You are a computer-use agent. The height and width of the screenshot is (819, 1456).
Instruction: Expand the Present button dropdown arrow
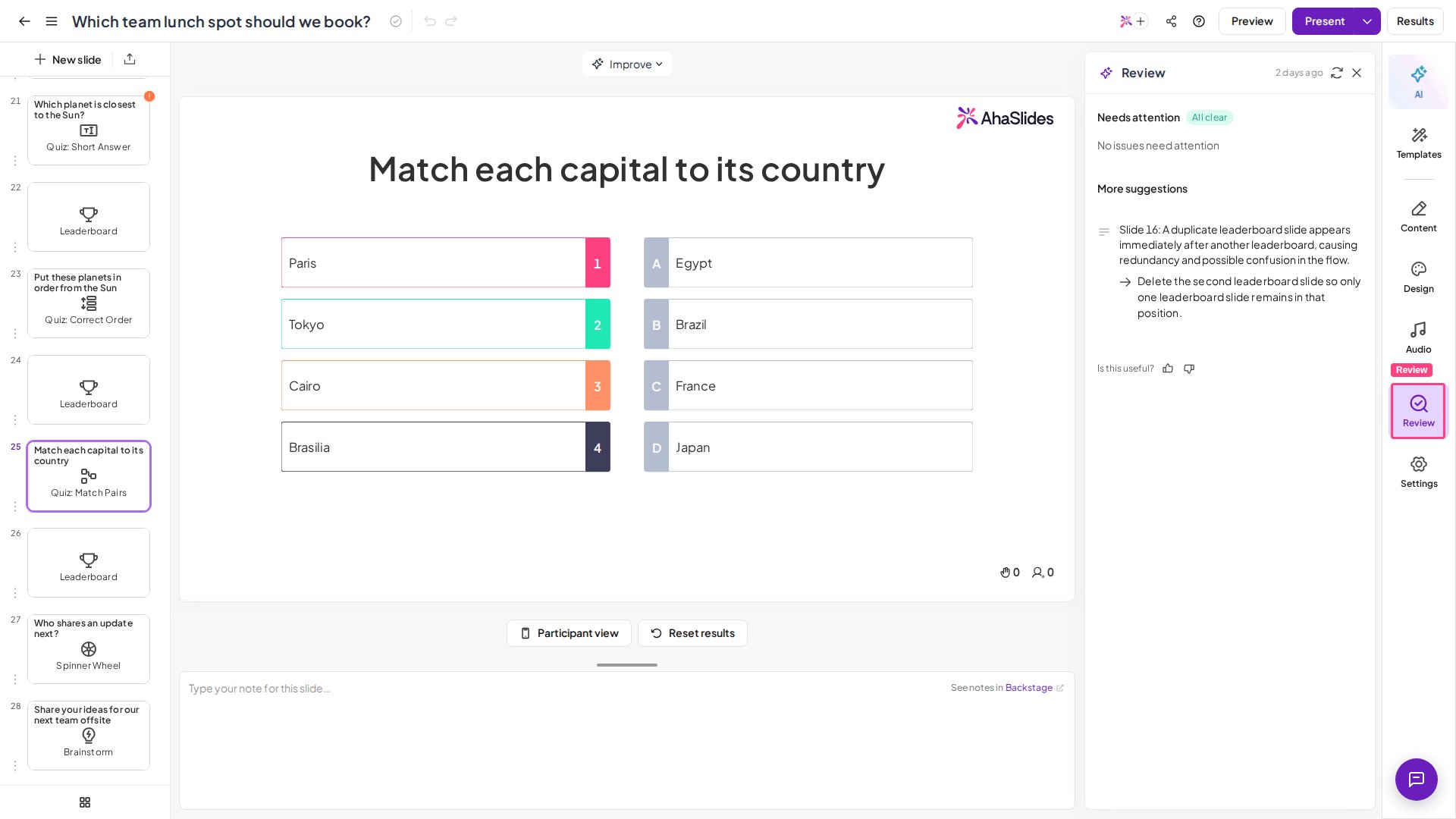(x=1367, y=21)
